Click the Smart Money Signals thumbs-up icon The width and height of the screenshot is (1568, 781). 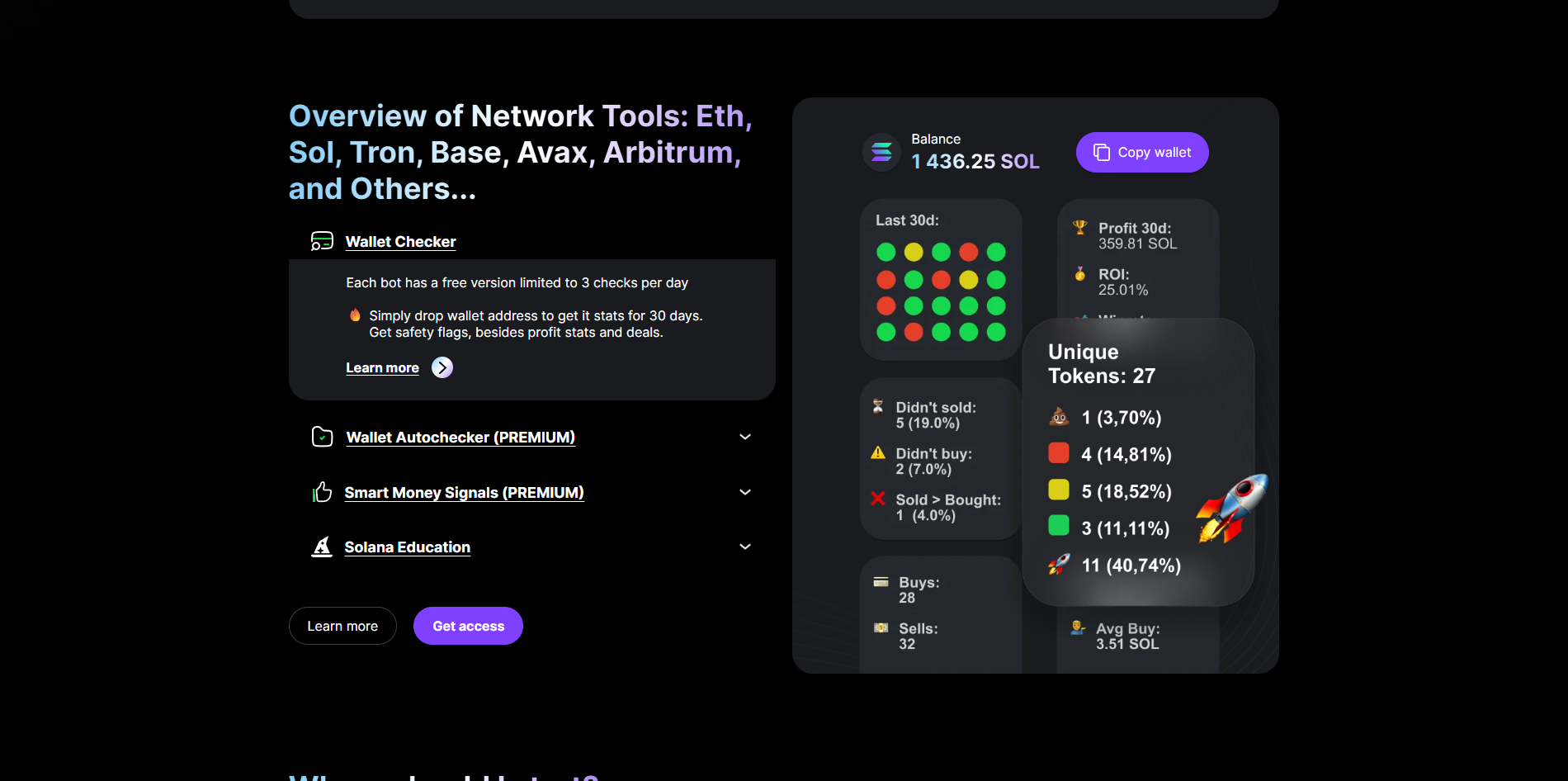click(322, 492)
